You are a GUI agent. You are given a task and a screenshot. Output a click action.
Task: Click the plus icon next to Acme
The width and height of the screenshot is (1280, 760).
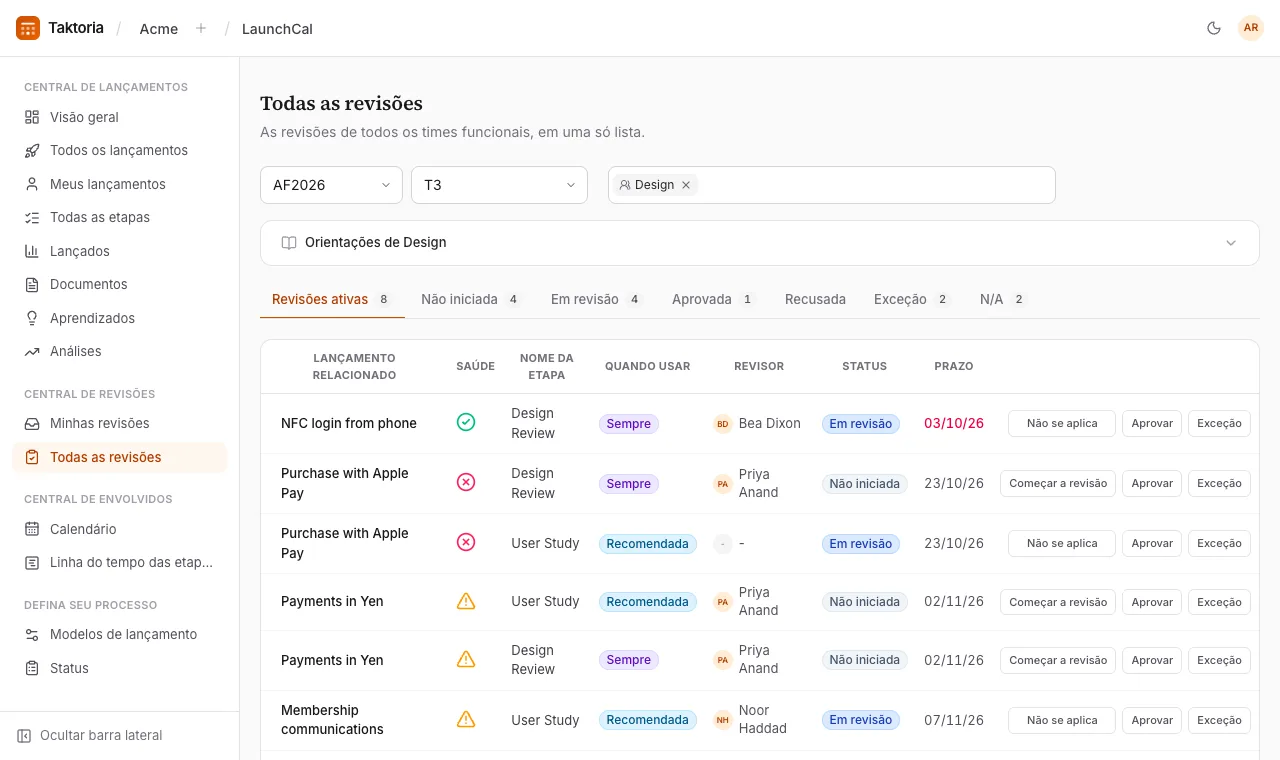click(x=201, y=28)
